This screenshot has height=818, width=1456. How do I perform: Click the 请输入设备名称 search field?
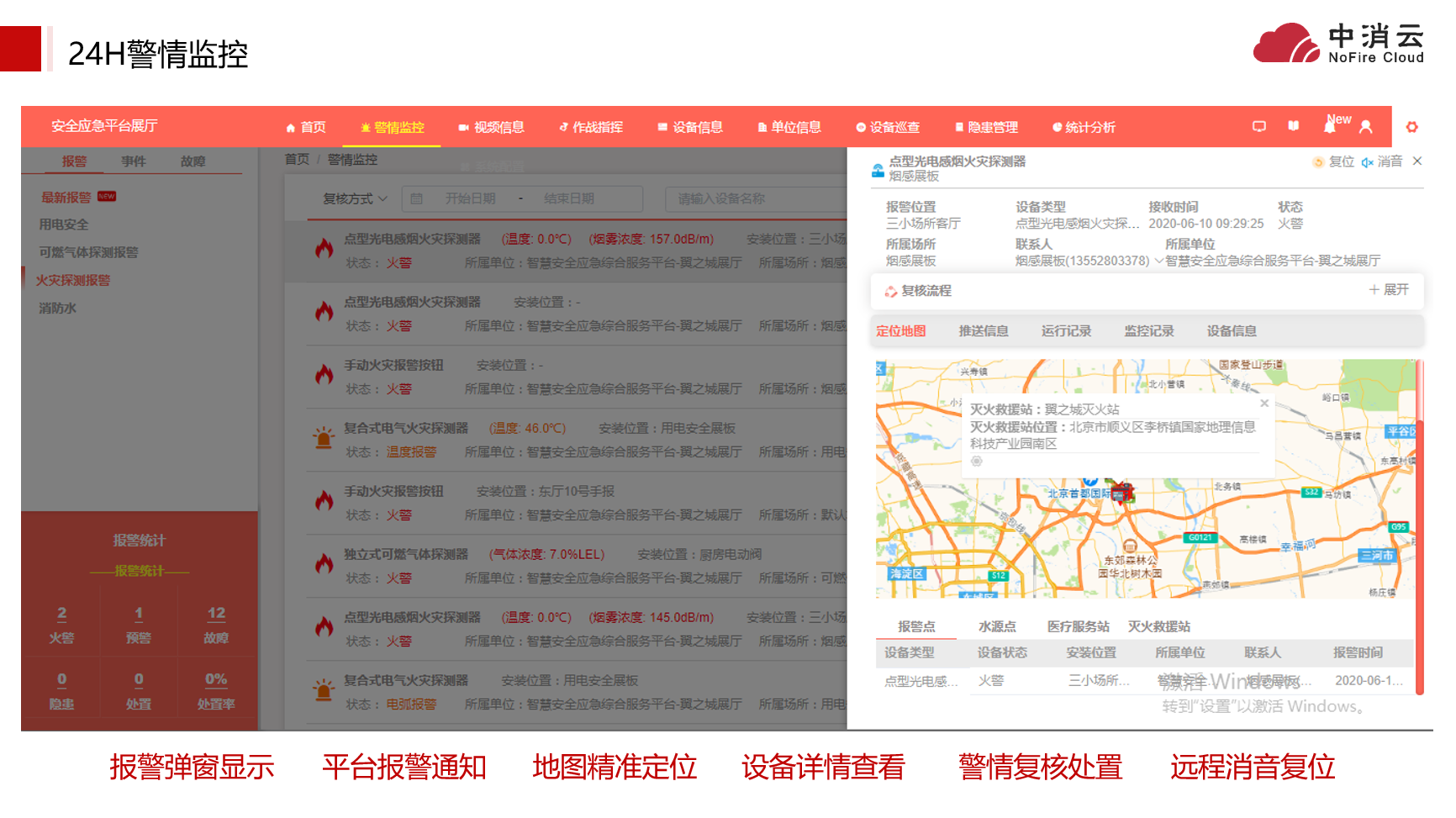[x=754, y=199]
